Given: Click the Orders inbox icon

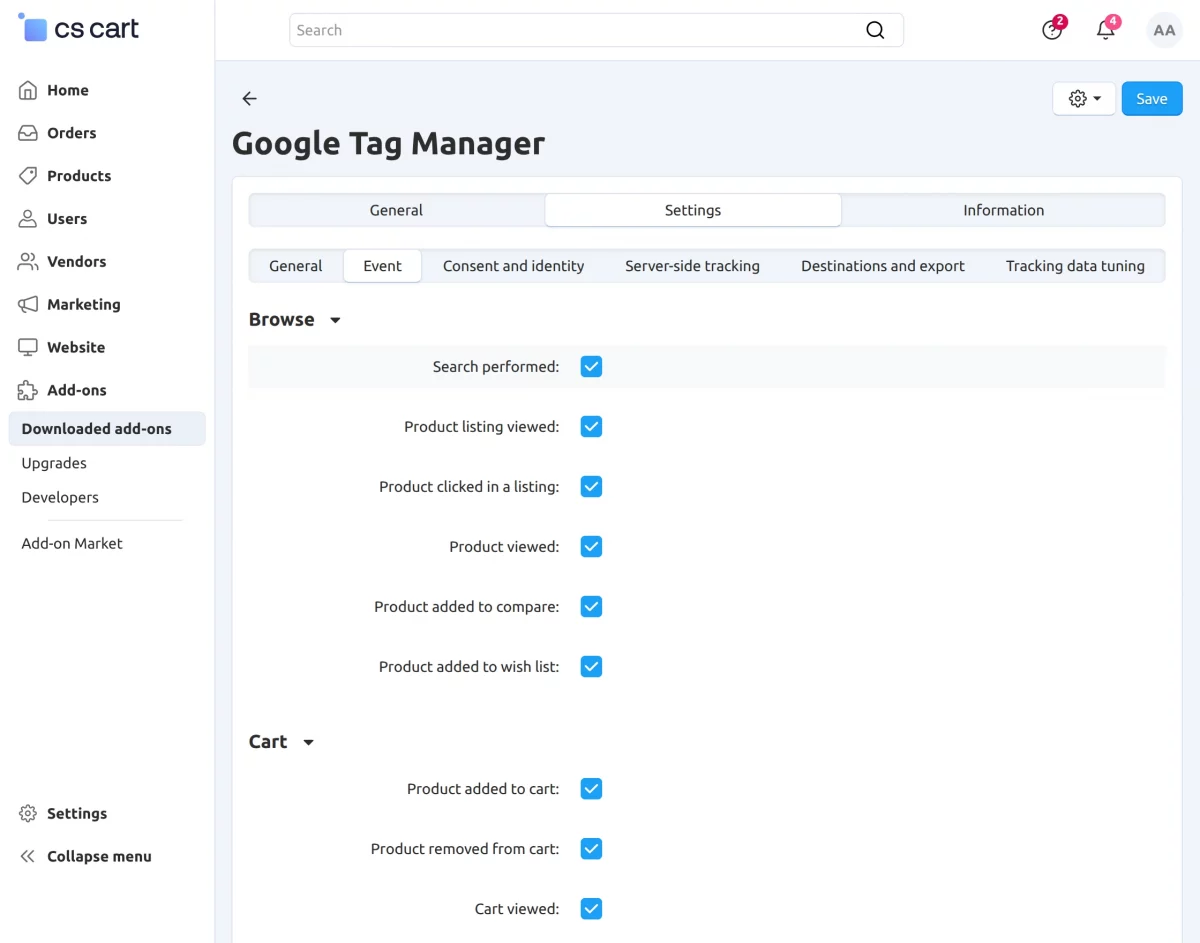Looking at the screenshot, I should pyautogui.click(x=28, y=133).
